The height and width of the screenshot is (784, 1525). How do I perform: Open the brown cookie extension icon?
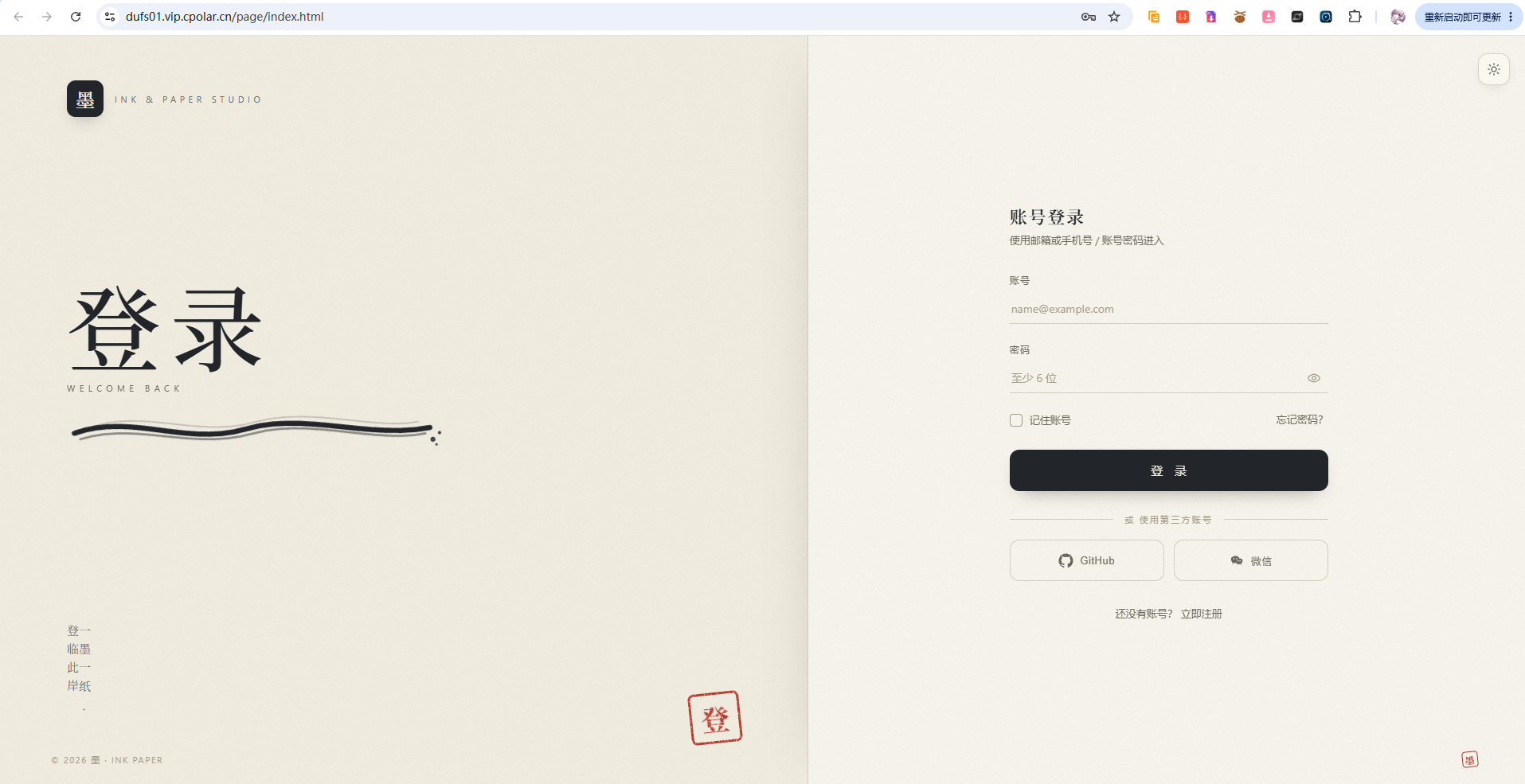click(x=1240, y=17)
